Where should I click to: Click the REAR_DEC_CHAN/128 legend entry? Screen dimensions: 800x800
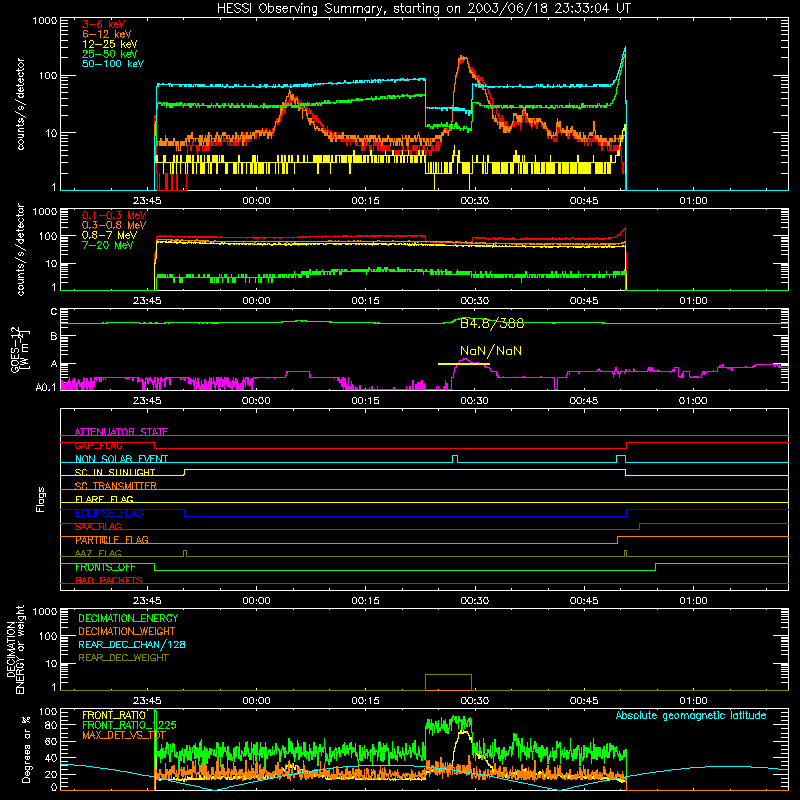pos(132,644)
